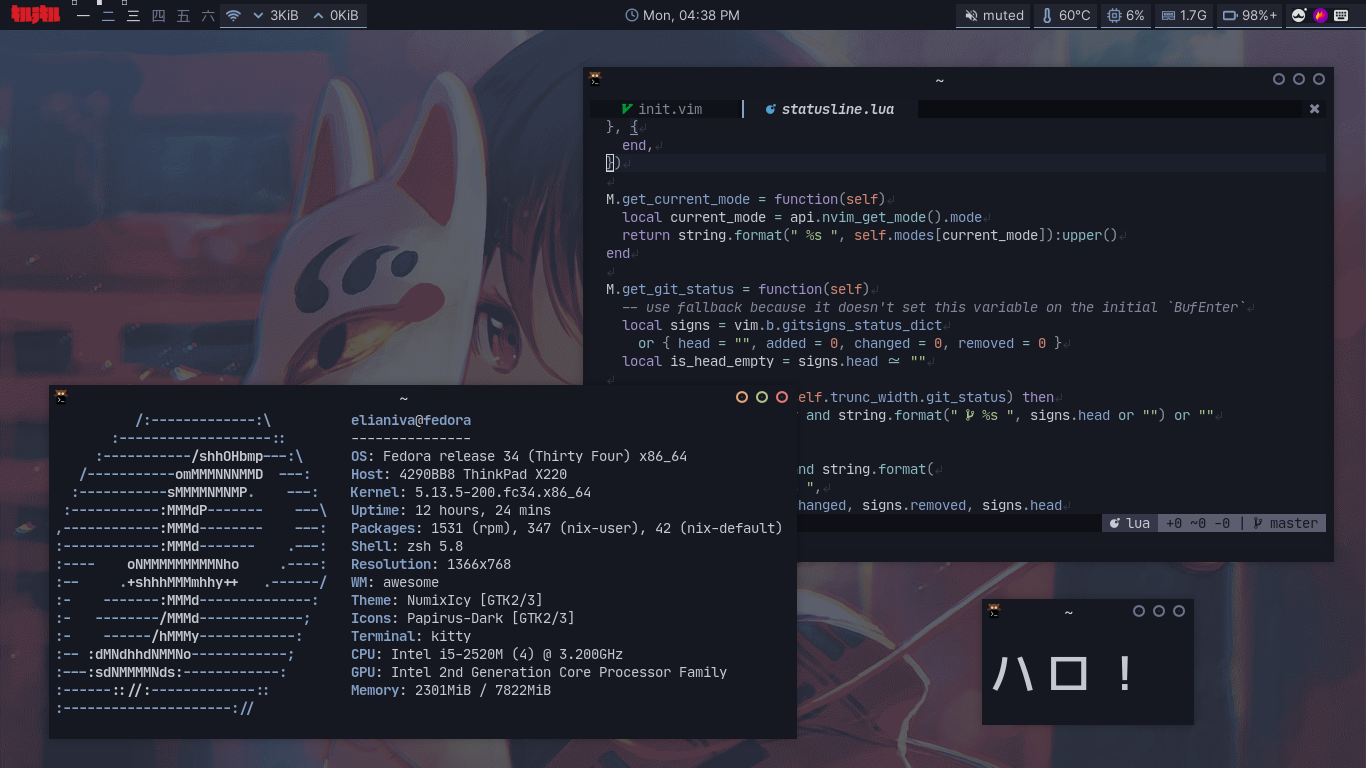Click the Packages: 1531 (rpm) line
The image size is (1366, 768).
567,528
